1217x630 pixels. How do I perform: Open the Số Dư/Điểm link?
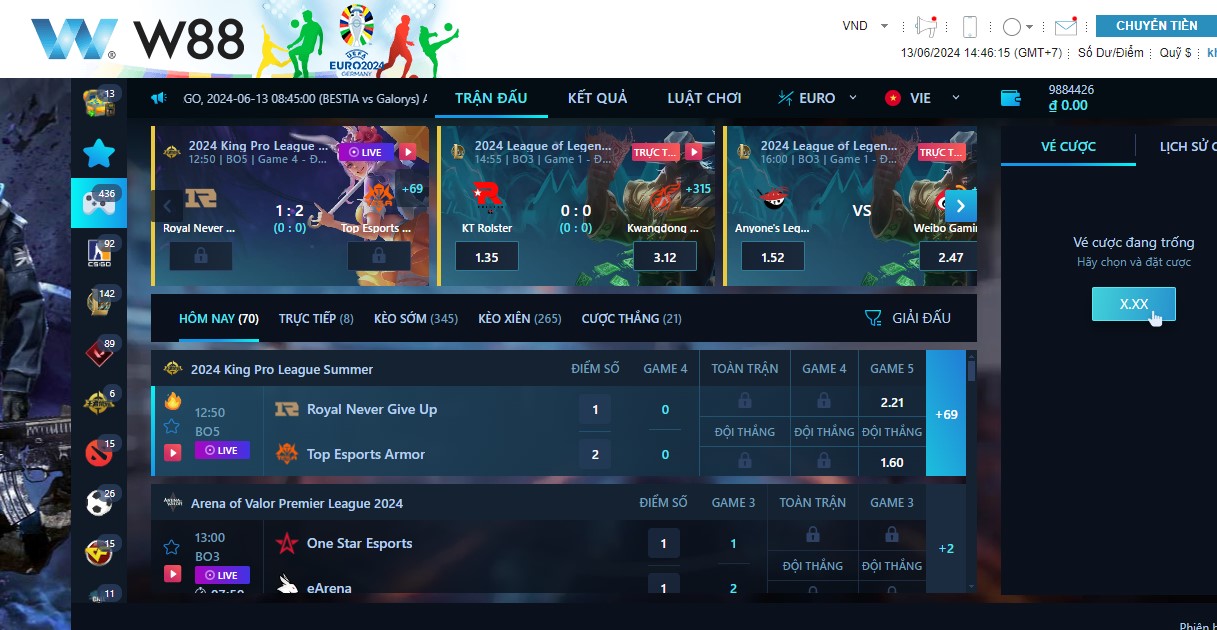click(1110, 53)
